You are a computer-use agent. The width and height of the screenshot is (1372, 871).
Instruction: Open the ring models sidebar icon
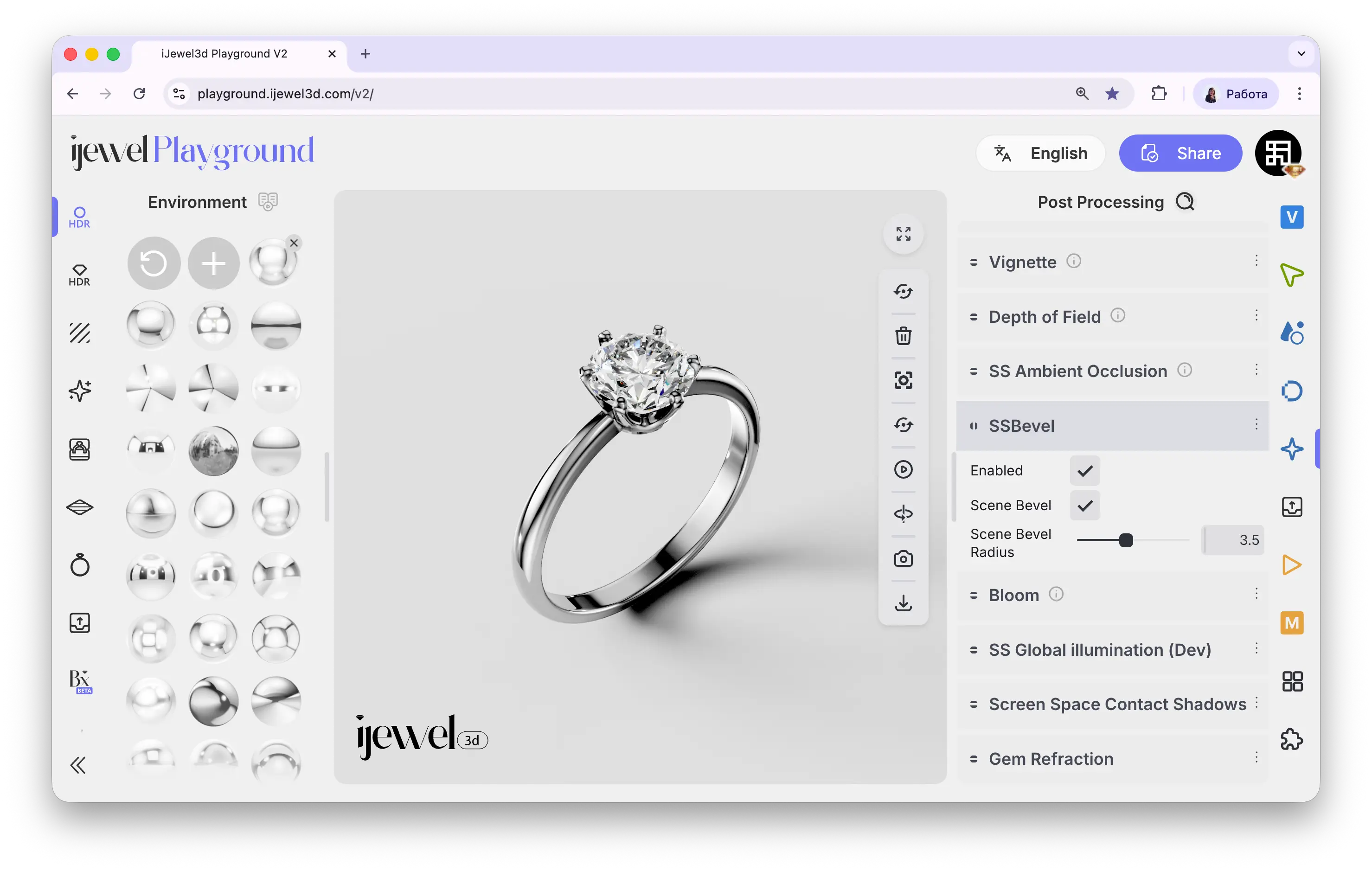(79, 564)
